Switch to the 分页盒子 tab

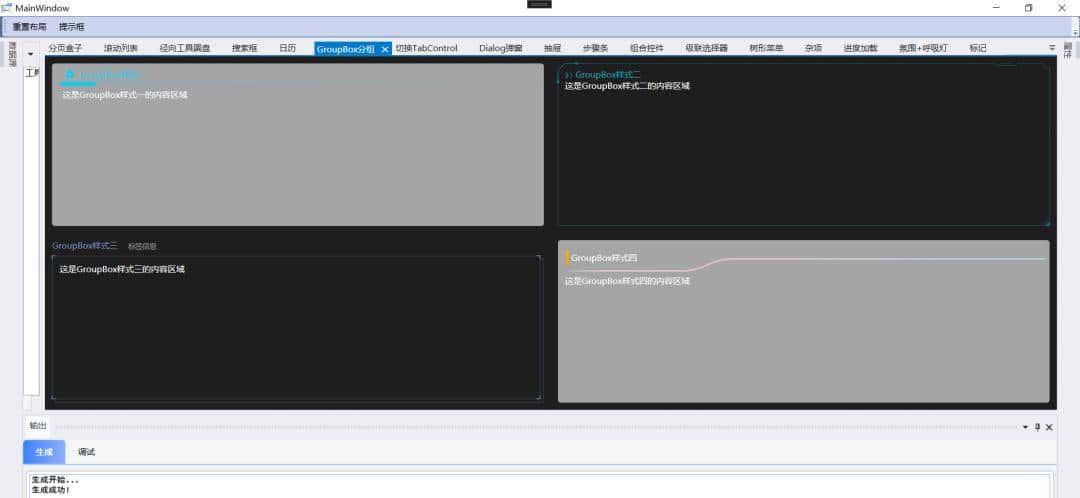click(65, 48)
